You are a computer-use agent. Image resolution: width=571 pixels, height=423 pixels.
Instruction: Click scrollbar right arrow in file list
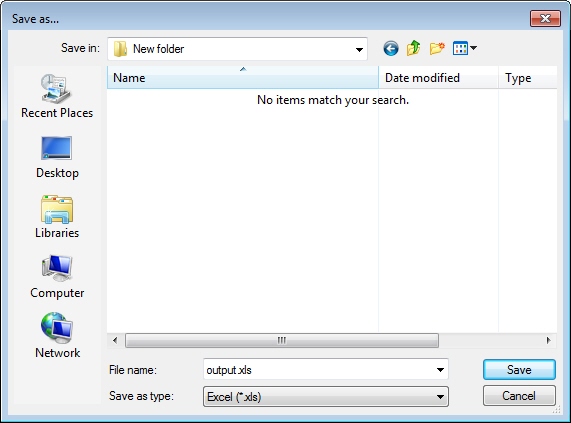[549, 340]
